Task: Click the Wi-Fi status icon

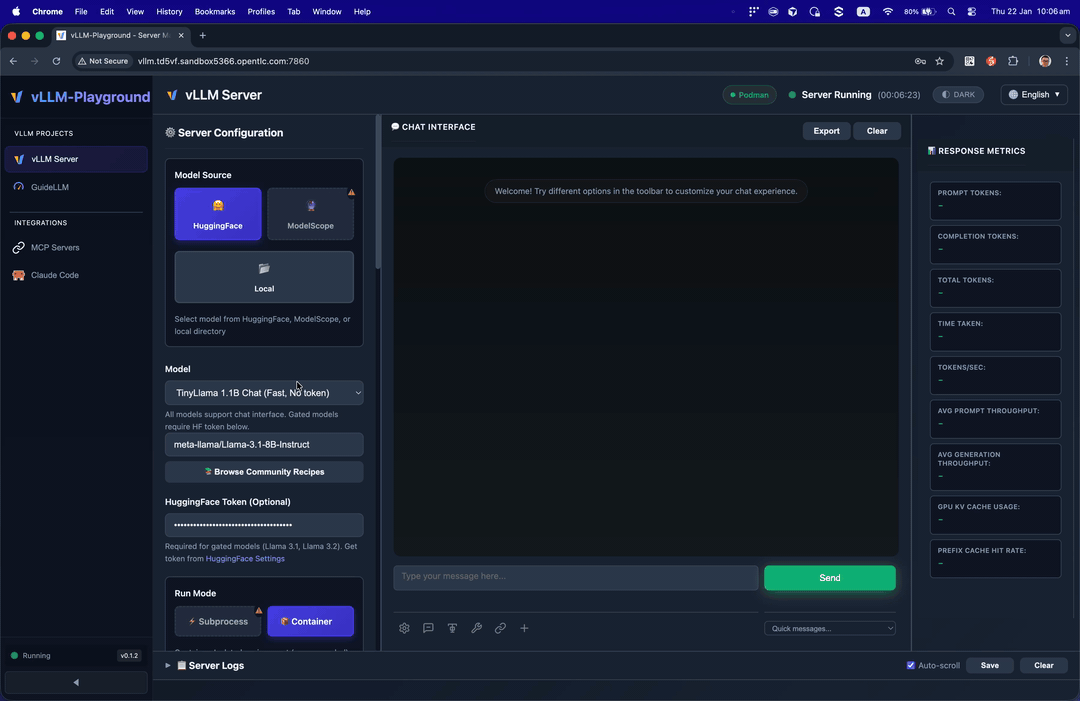Action: 888,12
